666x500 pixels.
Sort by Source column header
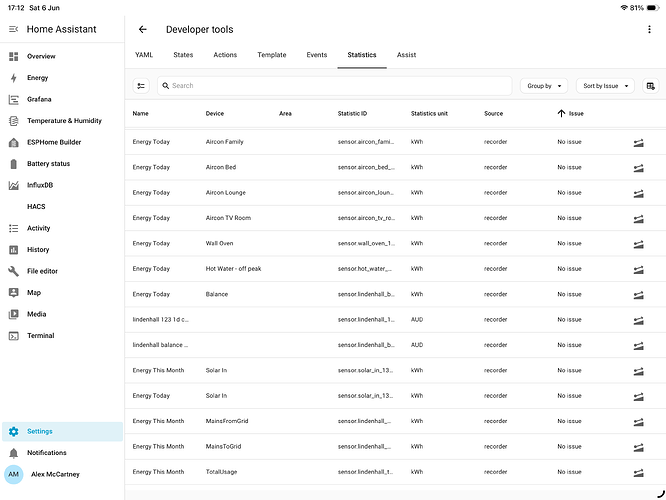494,113
